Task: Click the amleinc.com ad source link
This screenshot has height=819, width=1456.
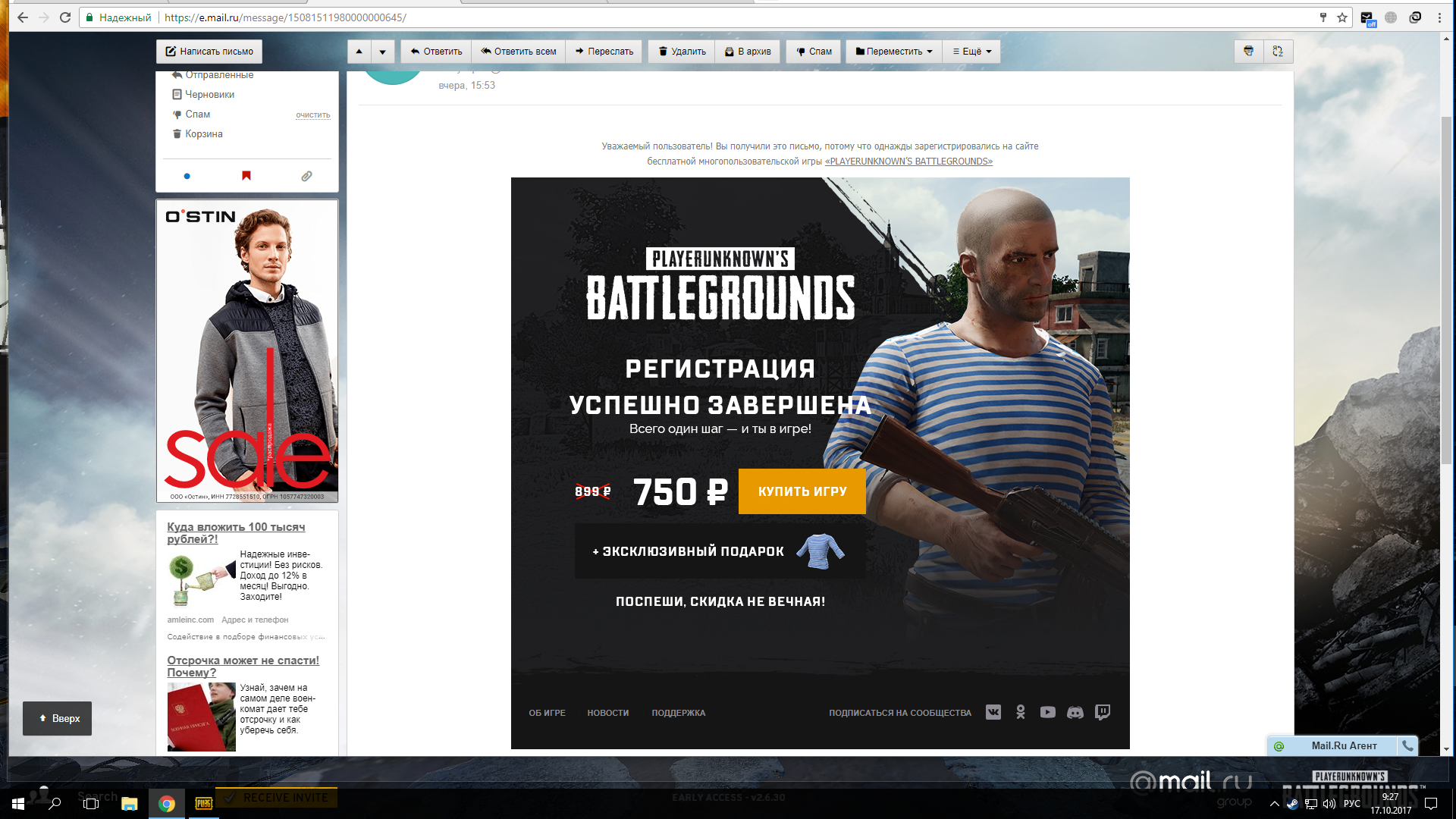Action: pos(190,620)
